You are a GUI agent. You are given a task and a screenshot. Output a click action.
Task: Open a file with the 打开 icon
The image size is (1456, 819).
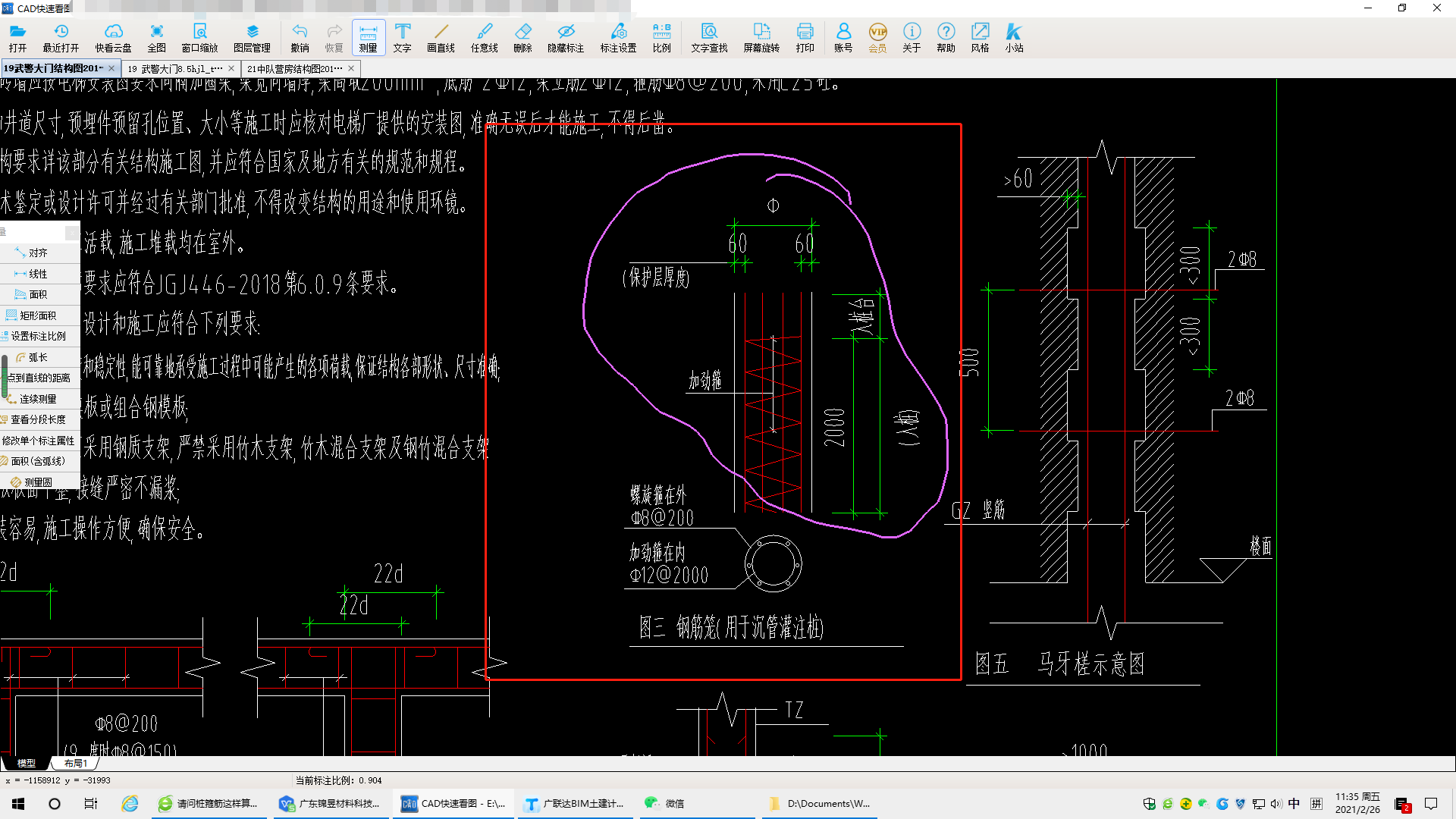(17, 37)
